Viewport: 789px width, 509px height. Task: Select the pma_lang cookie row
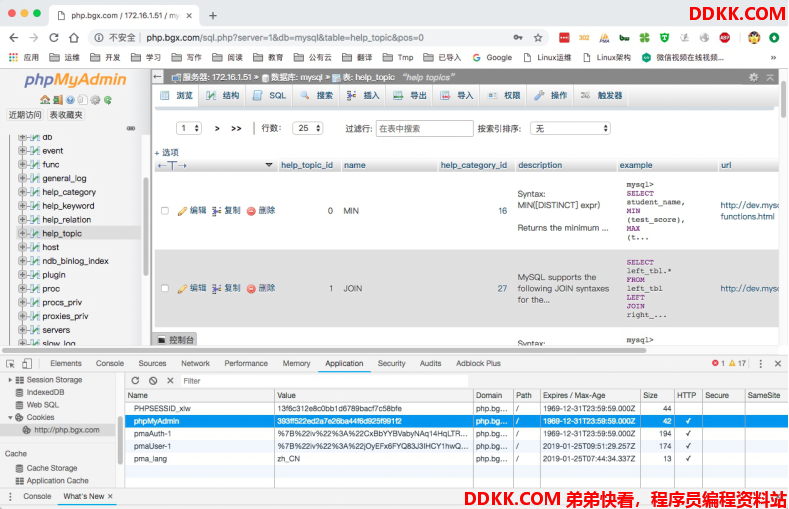click(x=456, y=459)
